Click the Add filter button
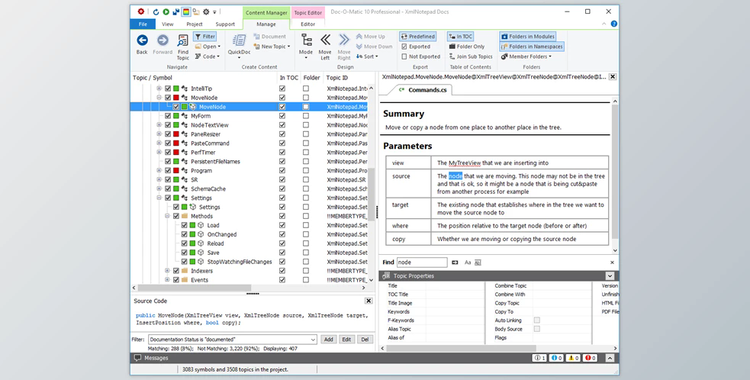This screenshot has height=380, width=750. click(328, 339)
